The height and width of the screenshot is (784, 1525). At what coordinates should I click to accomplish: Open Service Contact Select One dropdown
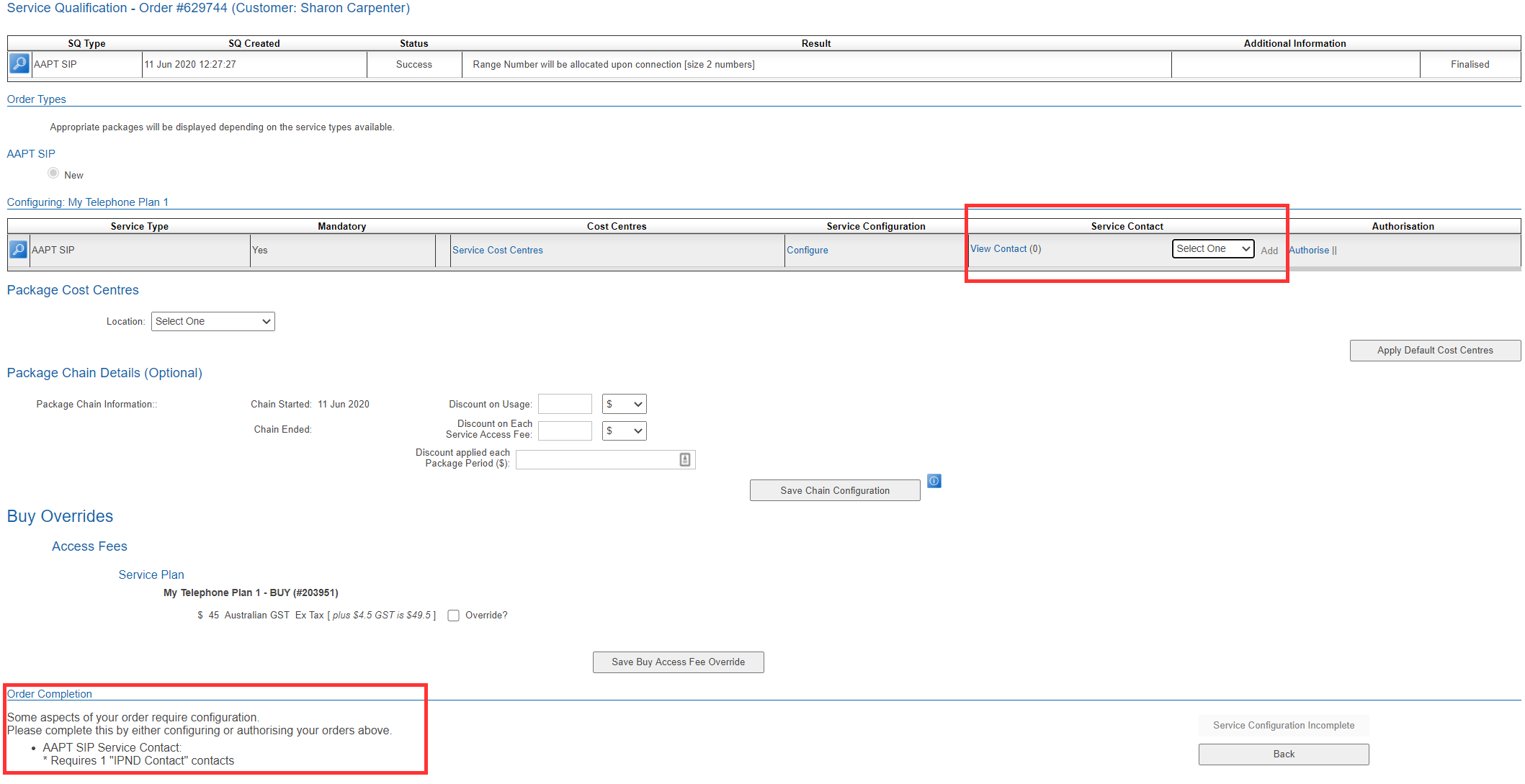coord(1212,248)
